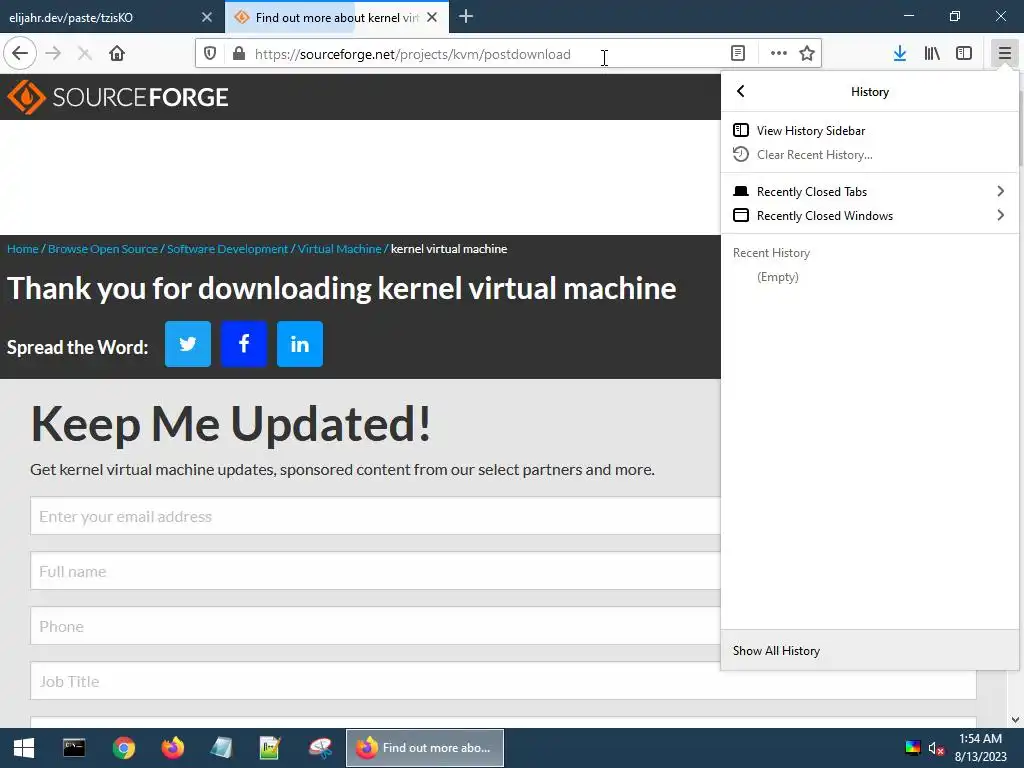Open page actions three-dot menu
This screenshot has width=1024, height=768.
click(x=778, y=54)
